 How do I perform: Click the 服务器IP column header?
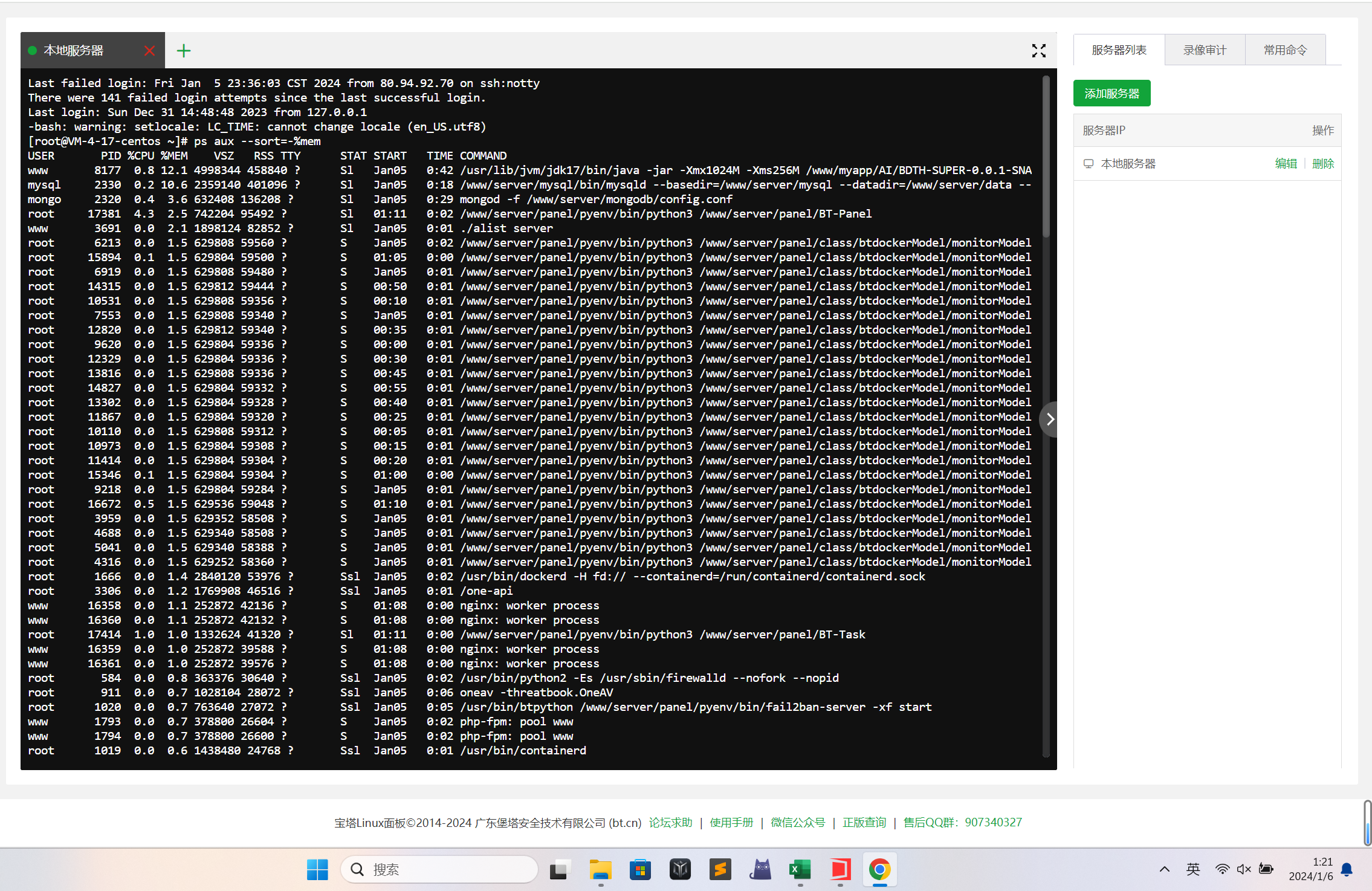(1104, 131)
